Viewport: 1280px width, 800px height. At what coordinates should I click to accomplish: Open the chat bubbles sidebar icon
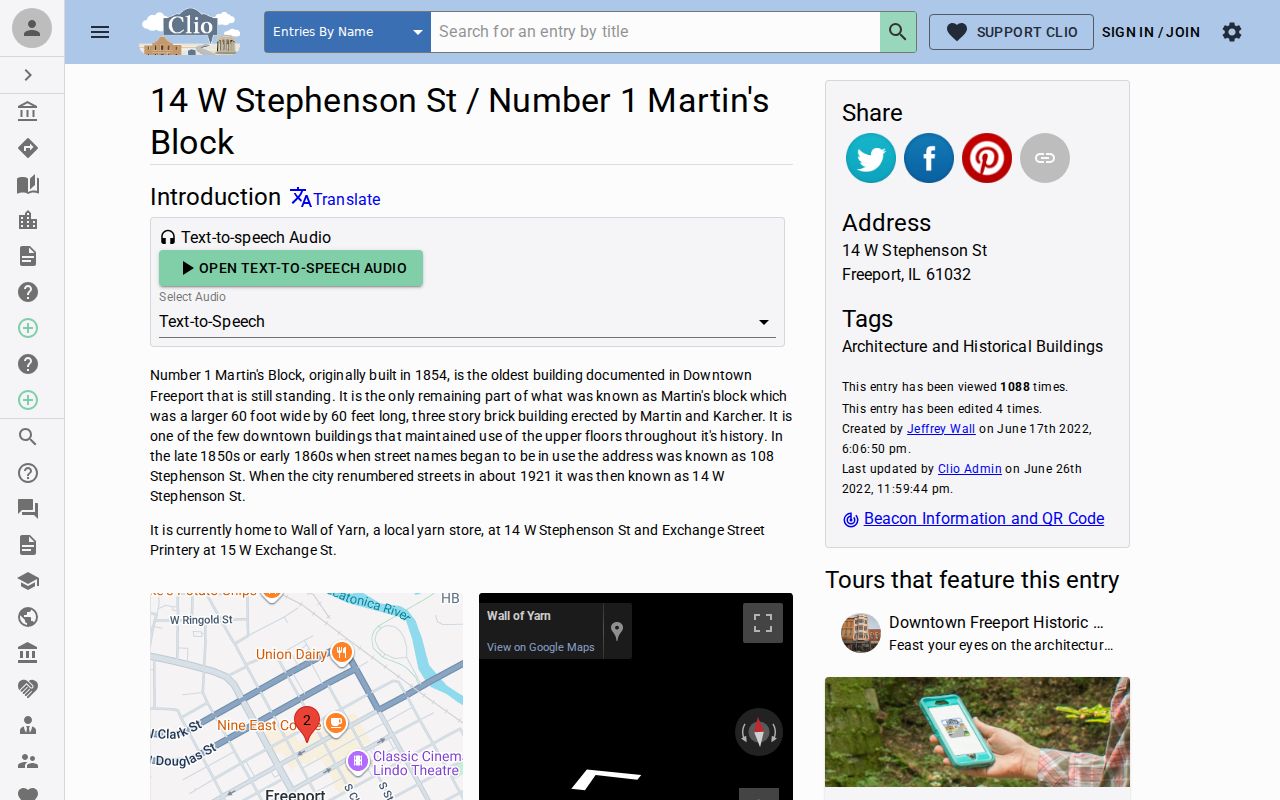pos(28,509)
